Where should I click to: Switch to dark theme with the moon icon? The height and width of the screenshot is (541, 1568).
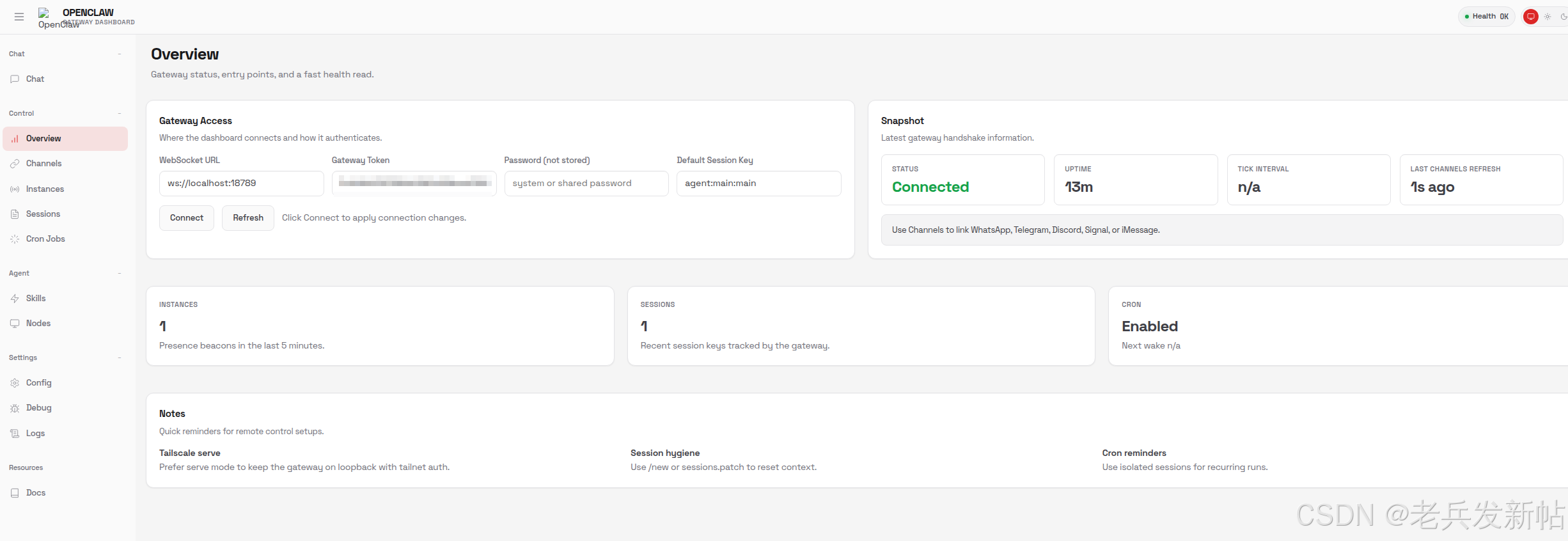[1564, 17]
